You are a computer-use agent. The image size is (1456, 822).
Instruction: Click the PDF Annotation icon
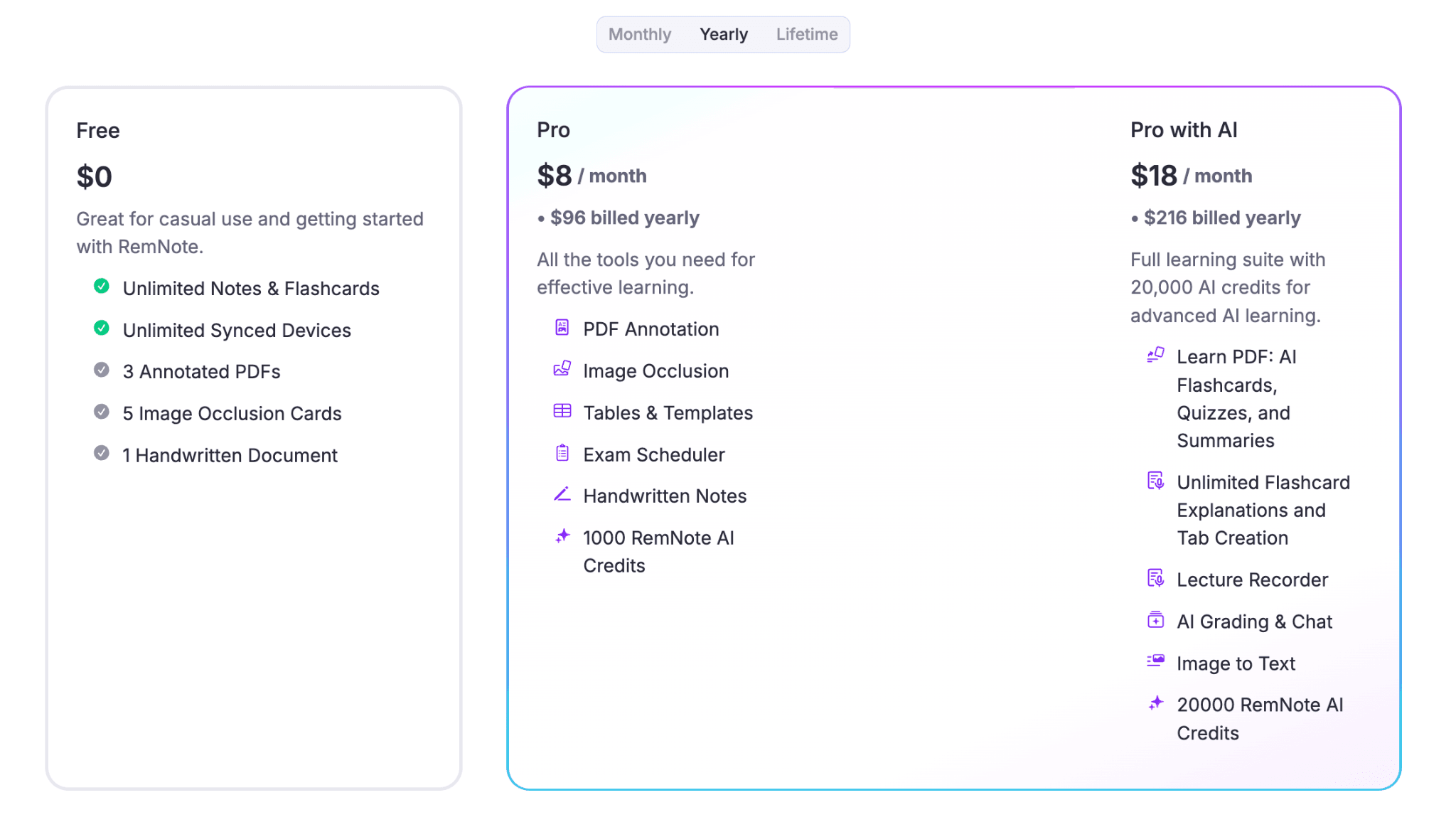click(x=562, y=327)
